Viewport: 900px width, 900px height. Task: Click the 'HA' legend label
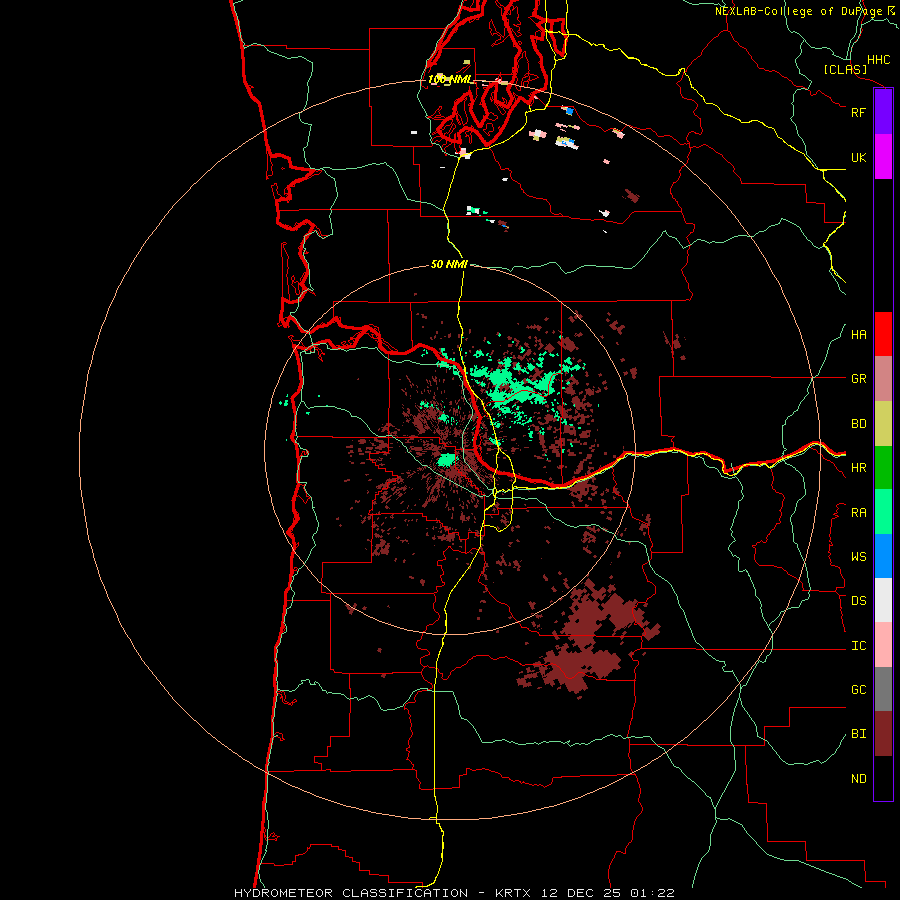[858, 334]
